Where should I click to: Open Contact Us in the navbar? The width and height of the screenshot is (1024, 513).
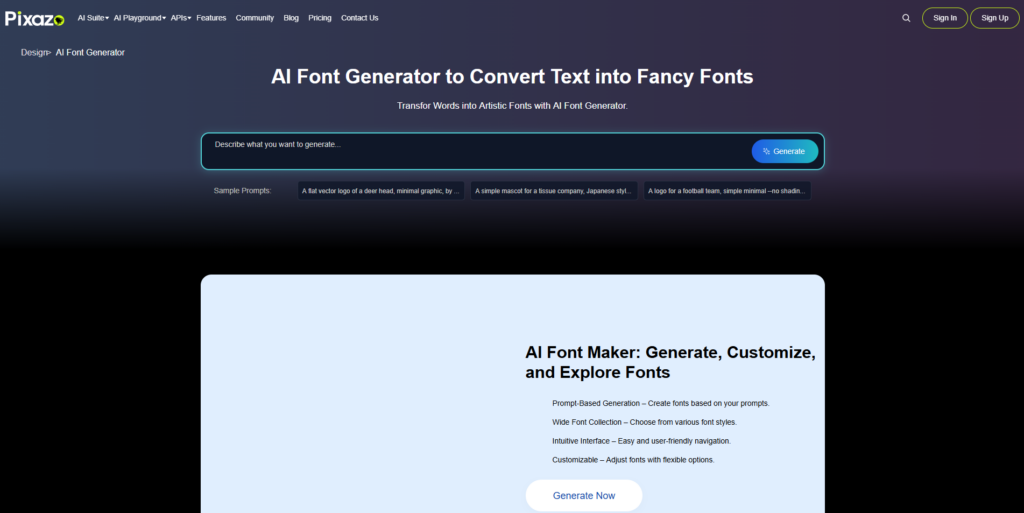coord(360,18)
